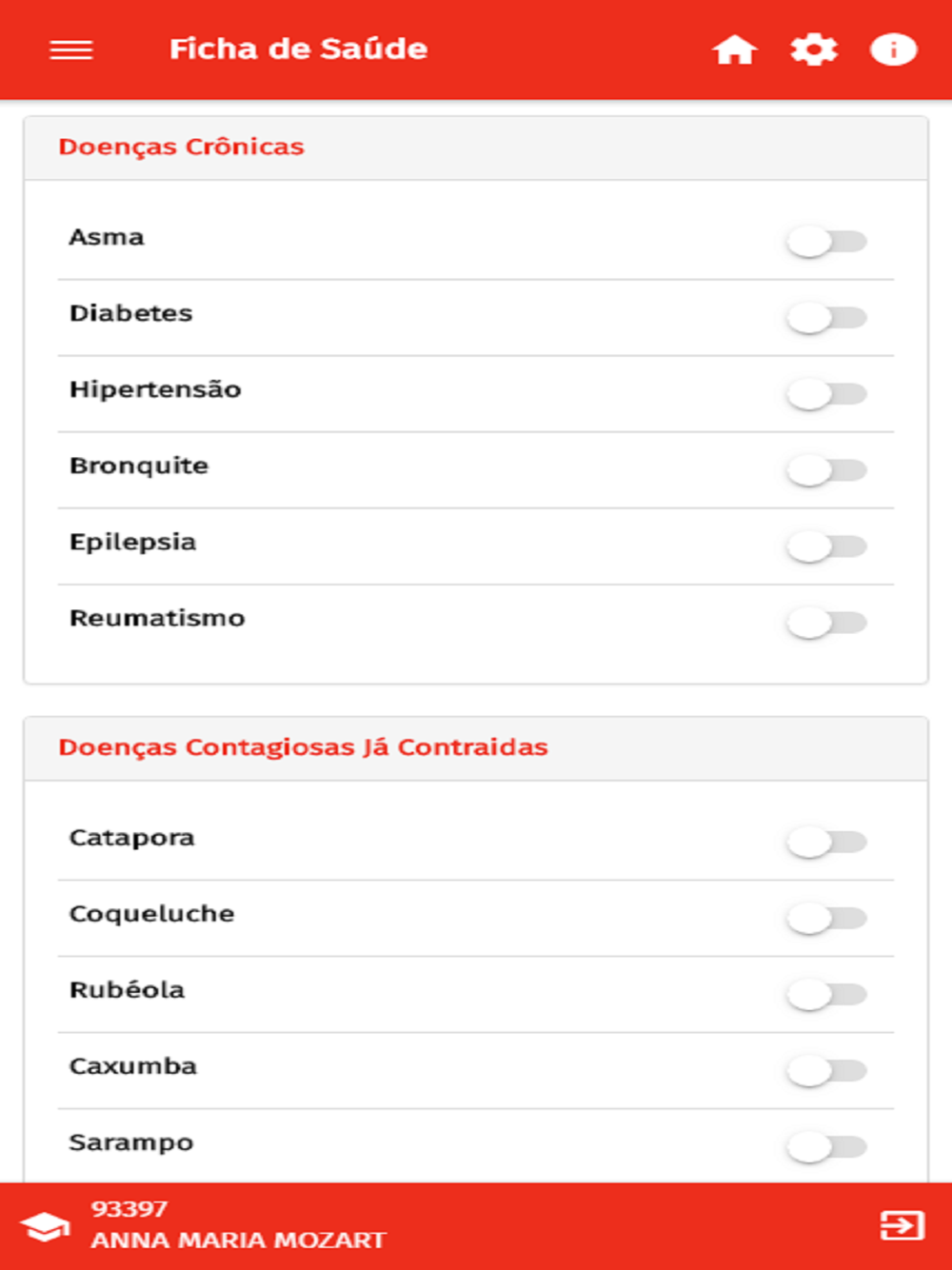
Task: Toggle the Rubéola switch on
Action: [x=826, y=995]
